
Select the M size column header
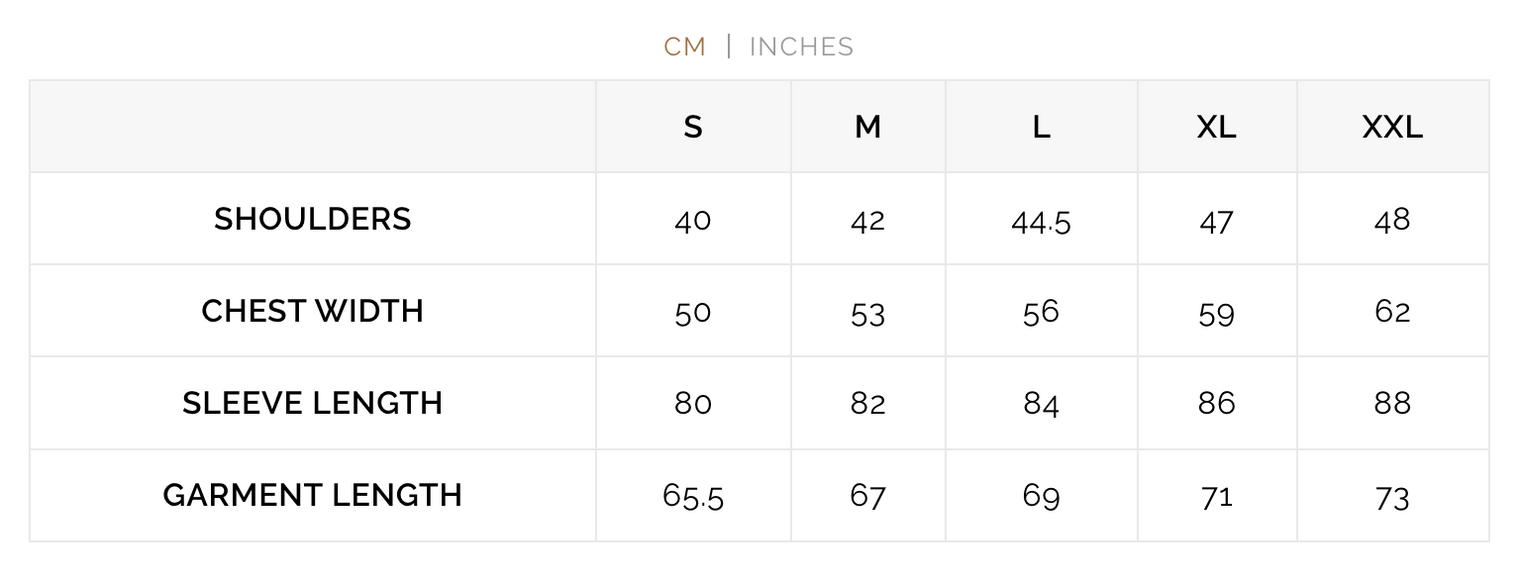click(868, 127)
